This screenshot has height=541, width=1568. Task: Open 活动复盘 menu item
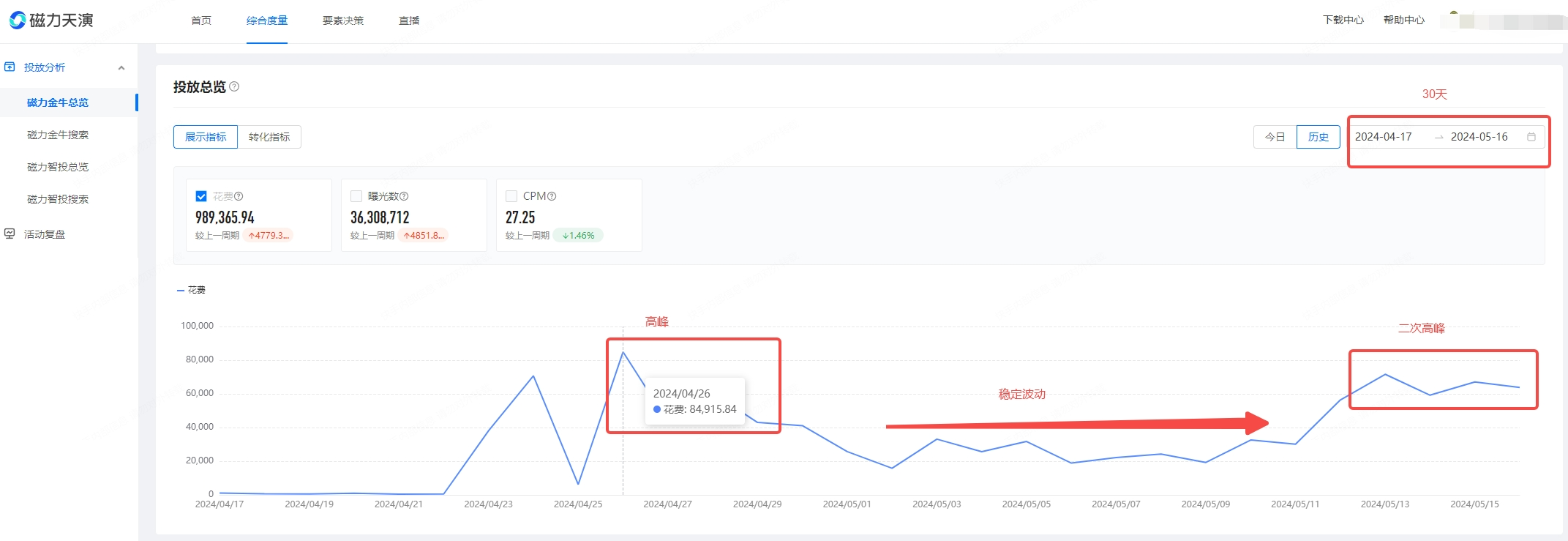[45, 234]
